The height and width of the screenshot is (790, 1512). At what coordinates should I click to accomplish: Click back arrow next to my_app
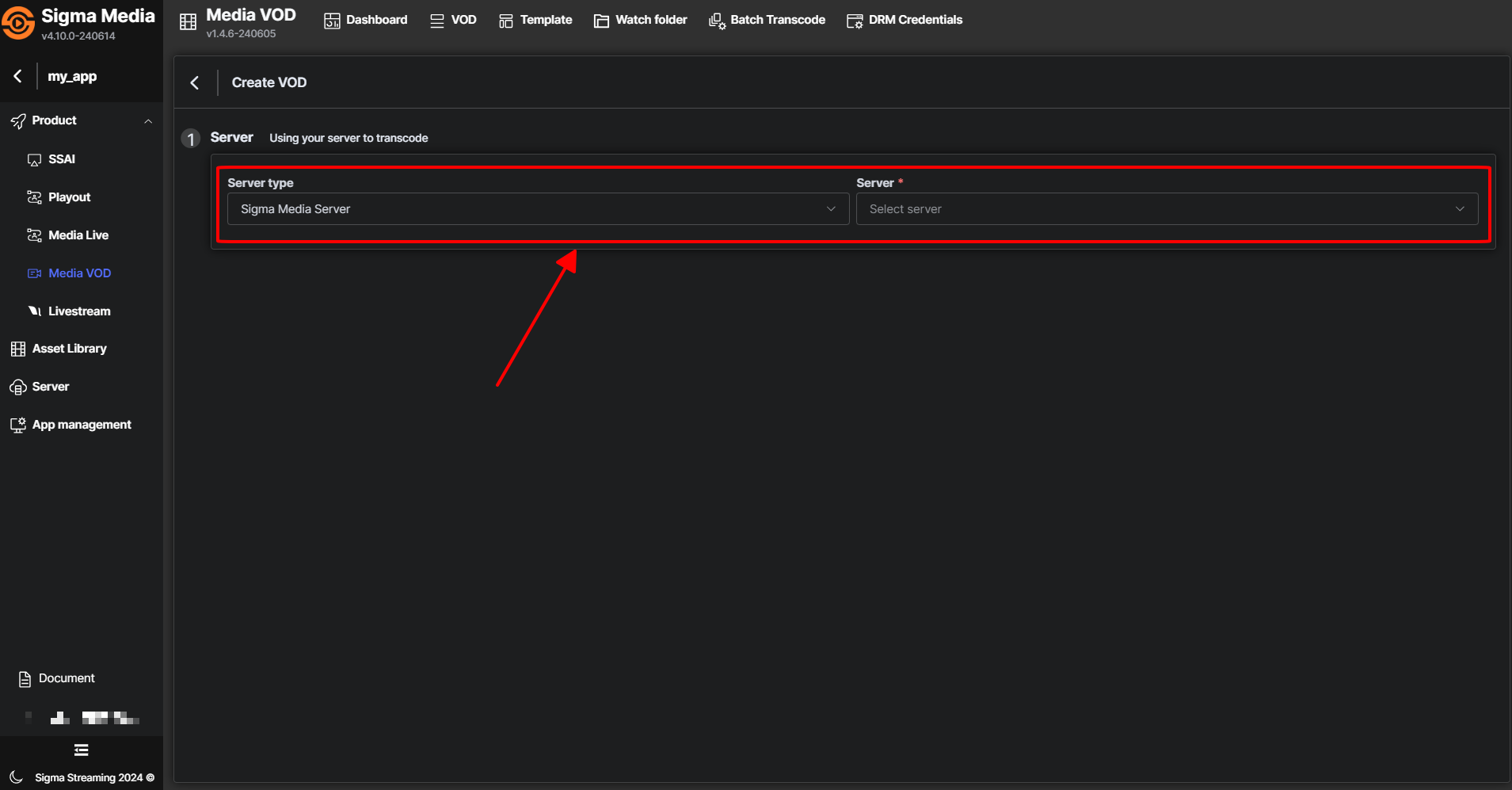click(x=18, y=76)
